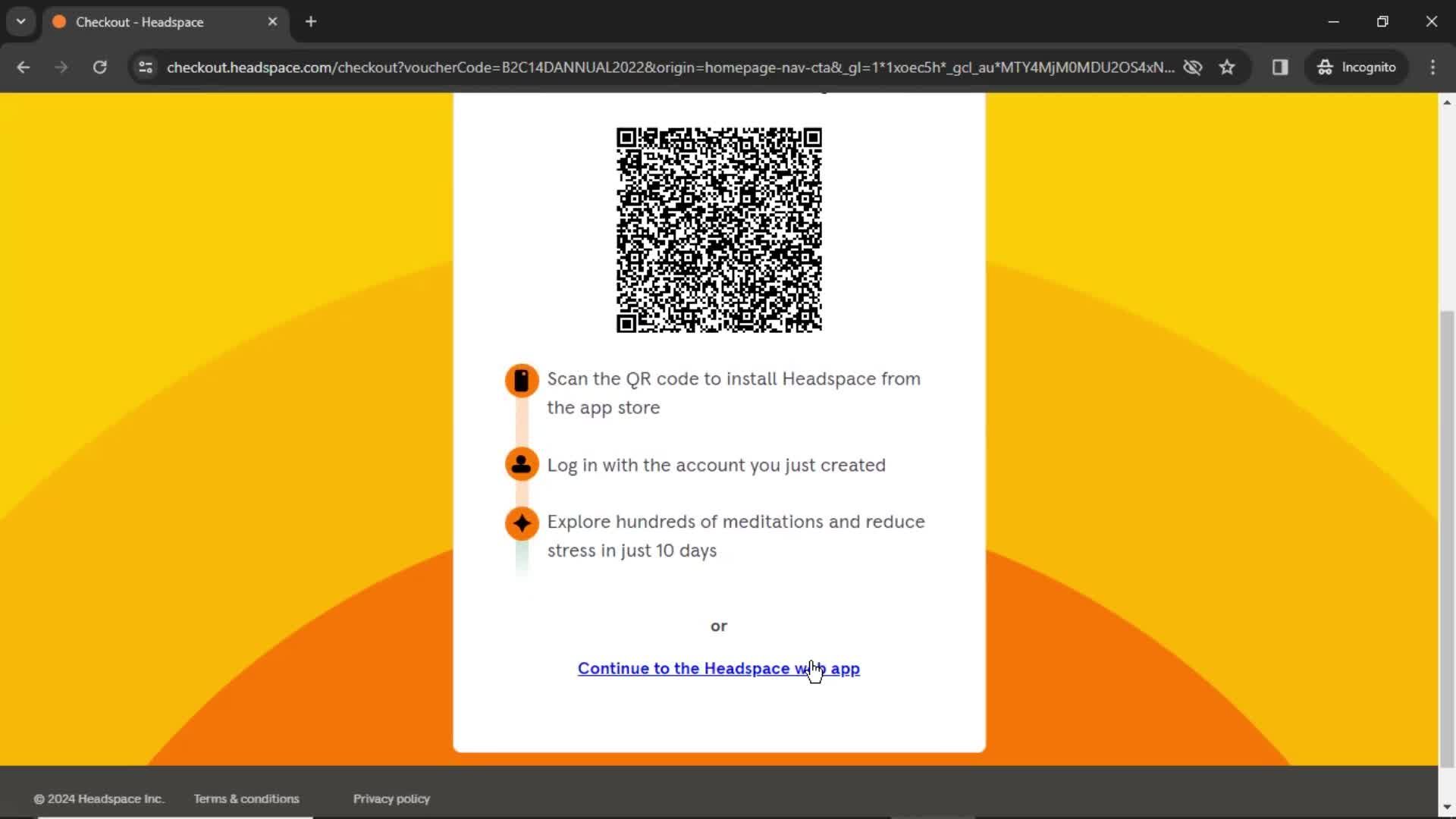Click the browser extensions icon in toolbar
The image size is (1456, 819).
[1280, 67]
